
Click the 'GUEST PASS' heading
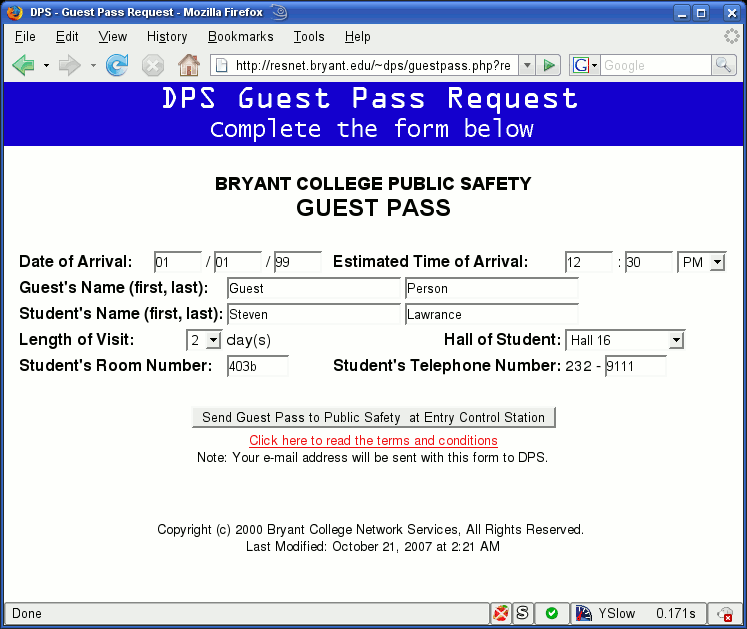(374, 208)
